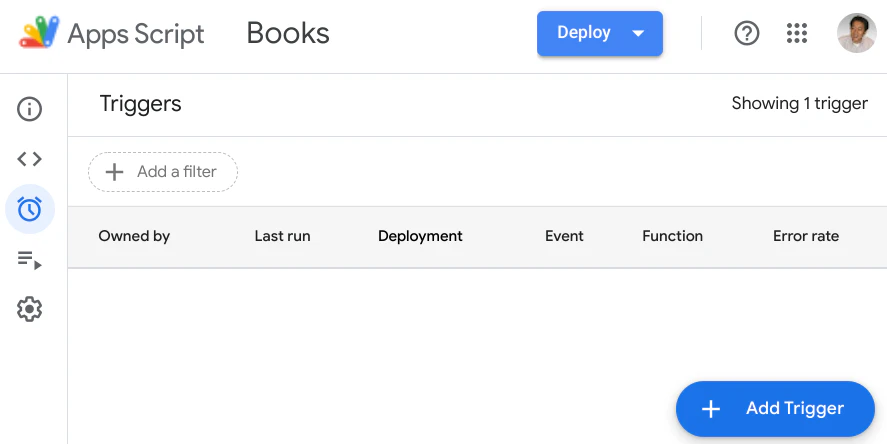Click the Apps Script title text
This screenshot has width=887, height=444.
click(136, 34)
